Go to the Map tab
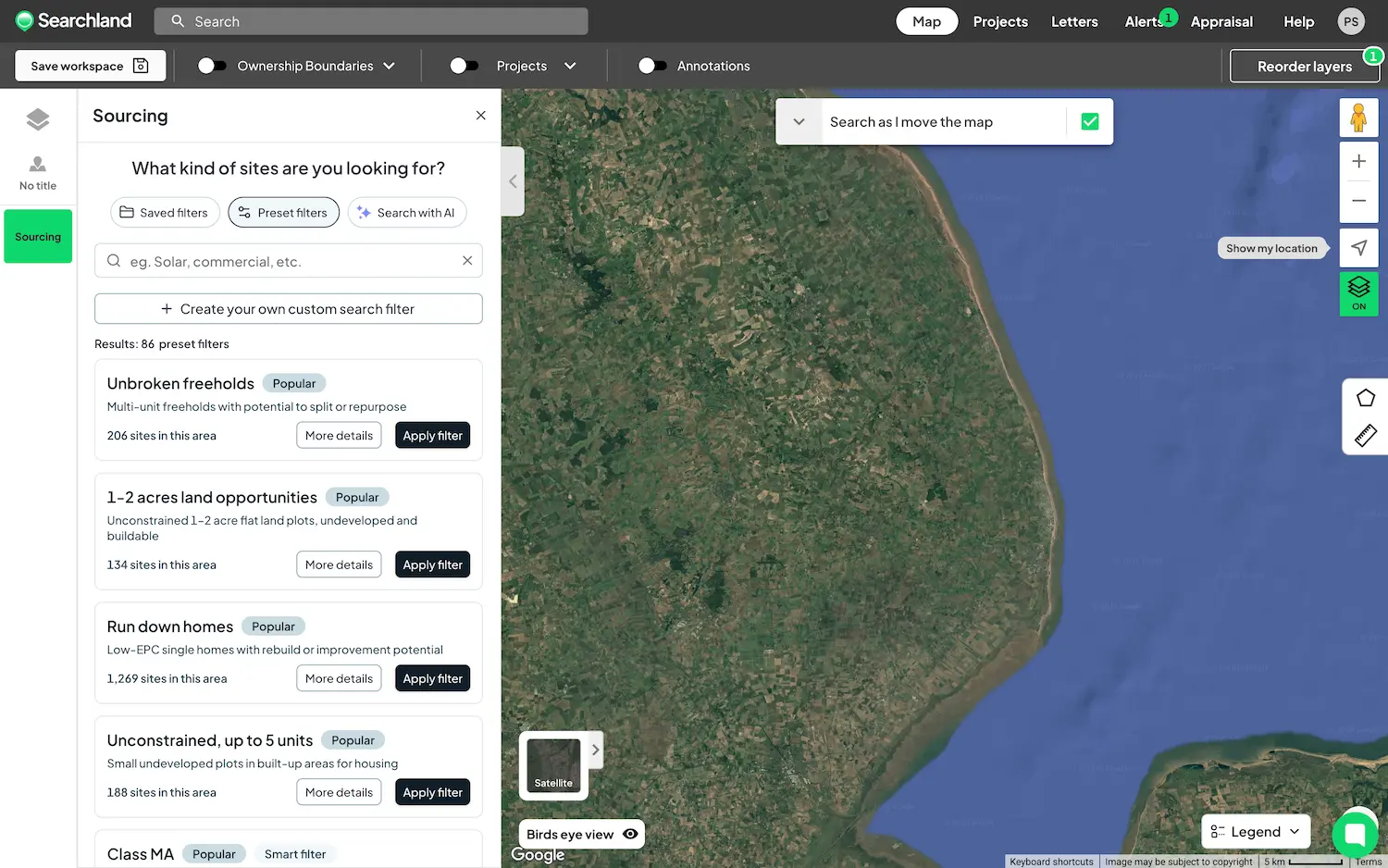The width and height of the screenshot is (1388, 868). [926, 21]
